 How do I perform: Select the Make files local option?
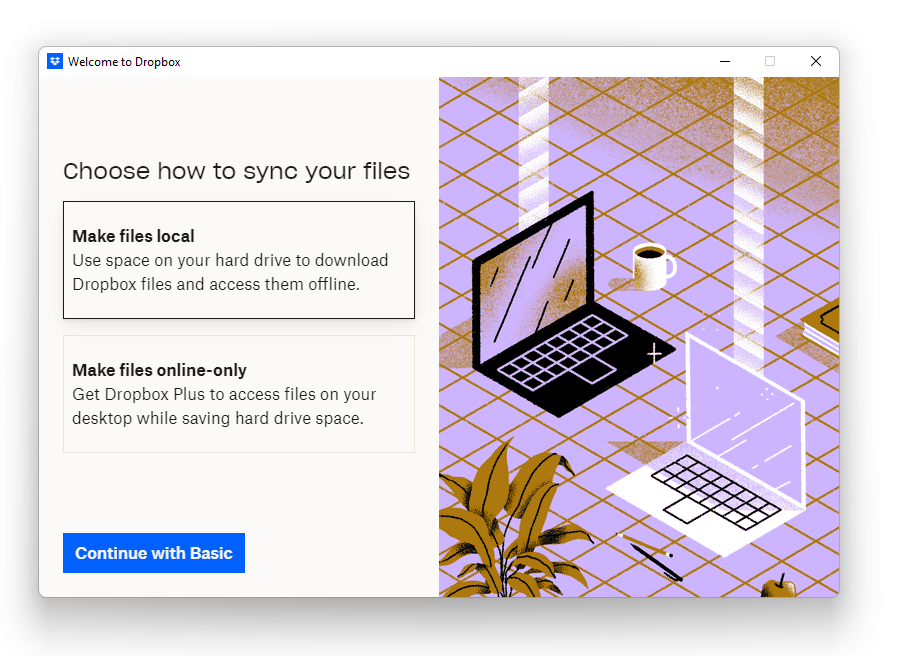click(x=238, y=260)
